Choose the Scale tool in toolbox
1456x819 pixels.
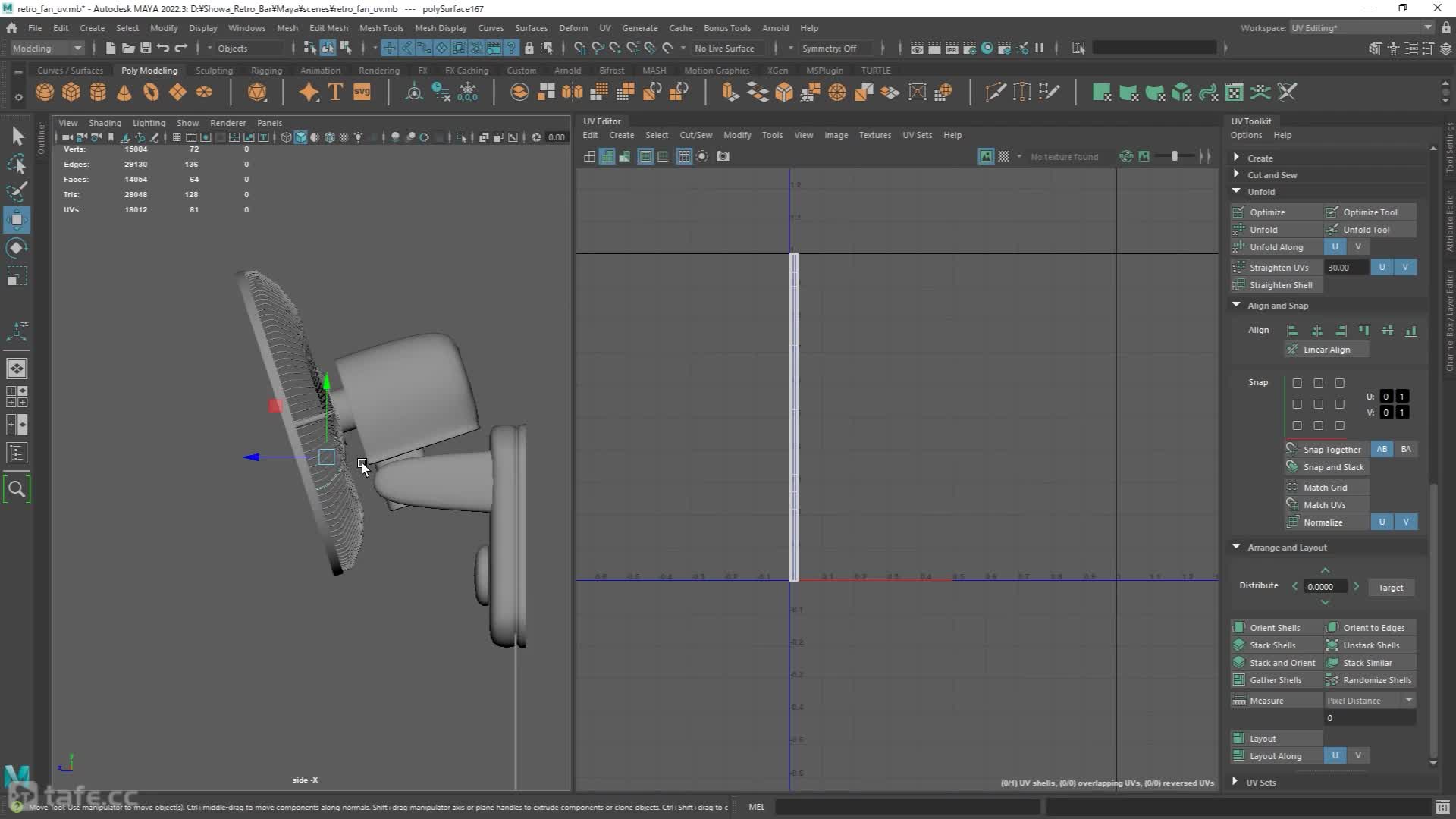pyautogui.click(x=17, y=276)
